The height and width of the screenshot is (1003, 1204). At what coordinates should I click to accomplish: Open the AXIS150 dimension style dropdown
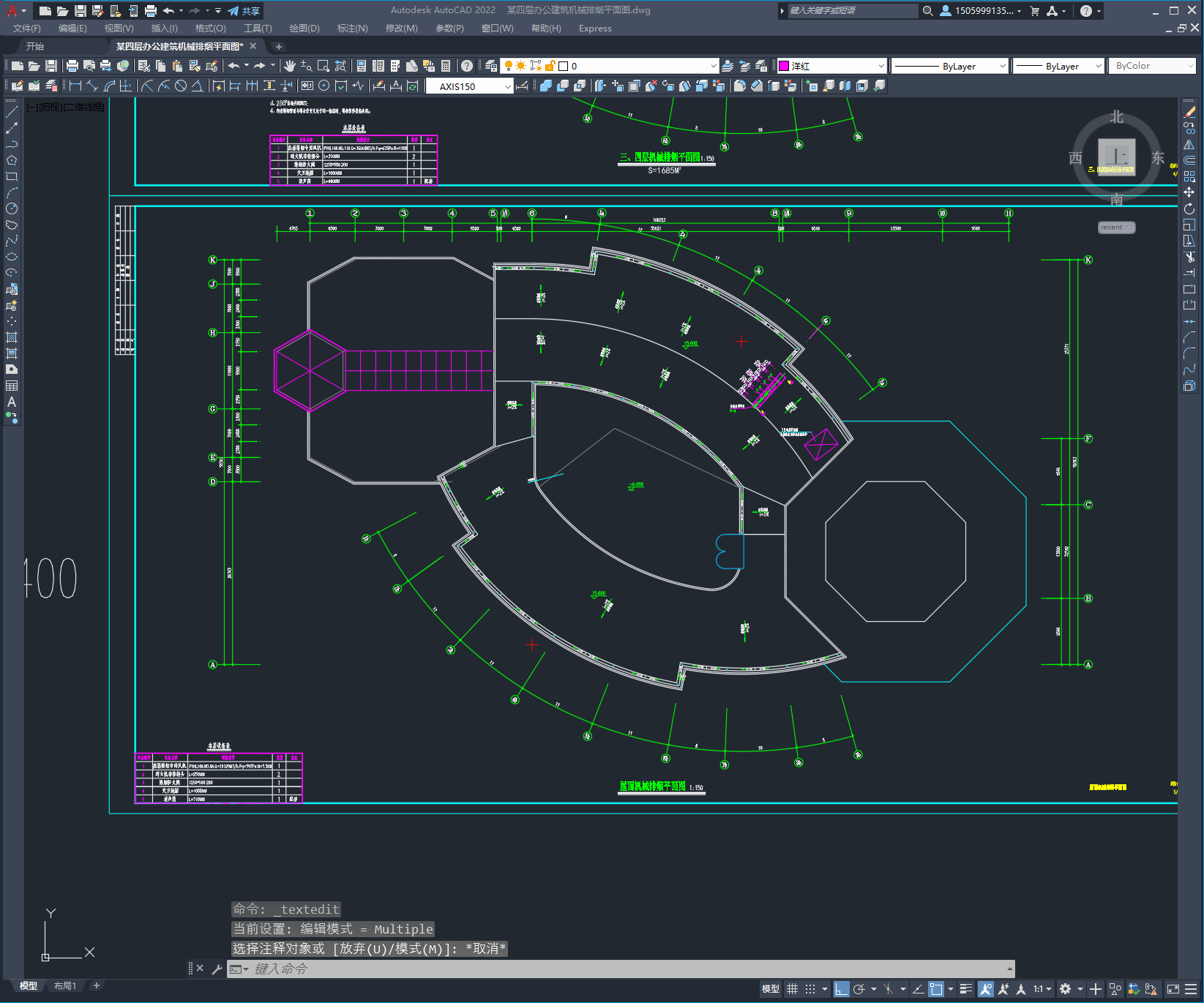tap(469, 86)
